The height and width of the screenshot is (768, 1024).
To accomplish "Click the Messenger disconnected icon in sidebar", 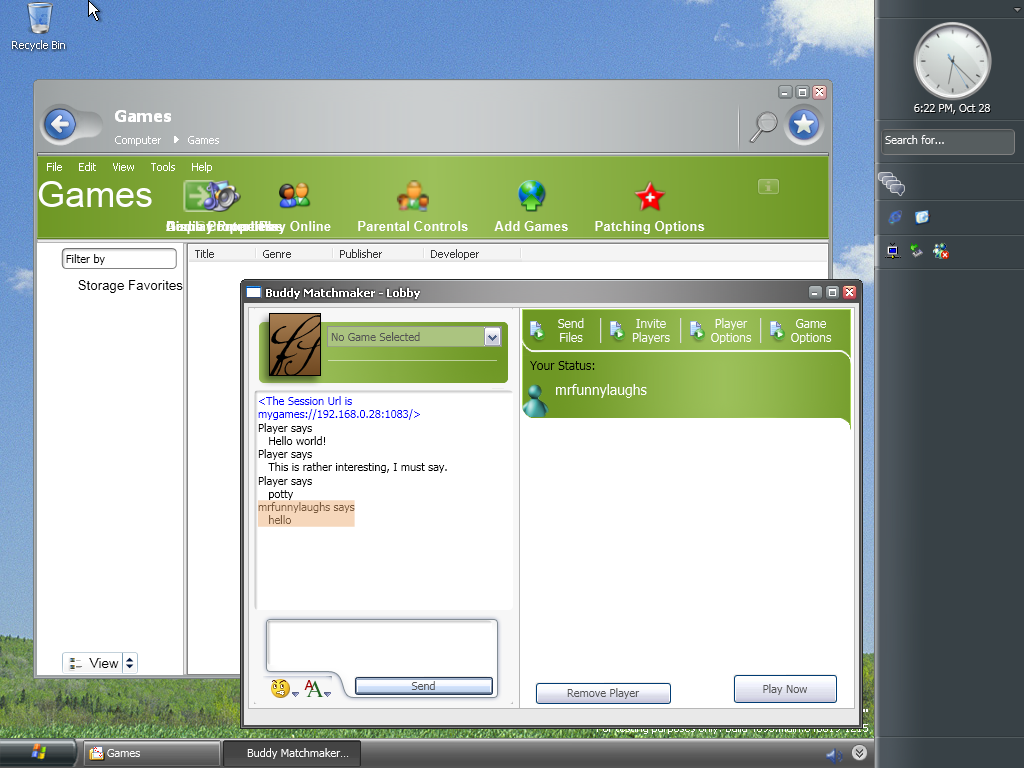I will pyautogui.click(x=941, y=251).
